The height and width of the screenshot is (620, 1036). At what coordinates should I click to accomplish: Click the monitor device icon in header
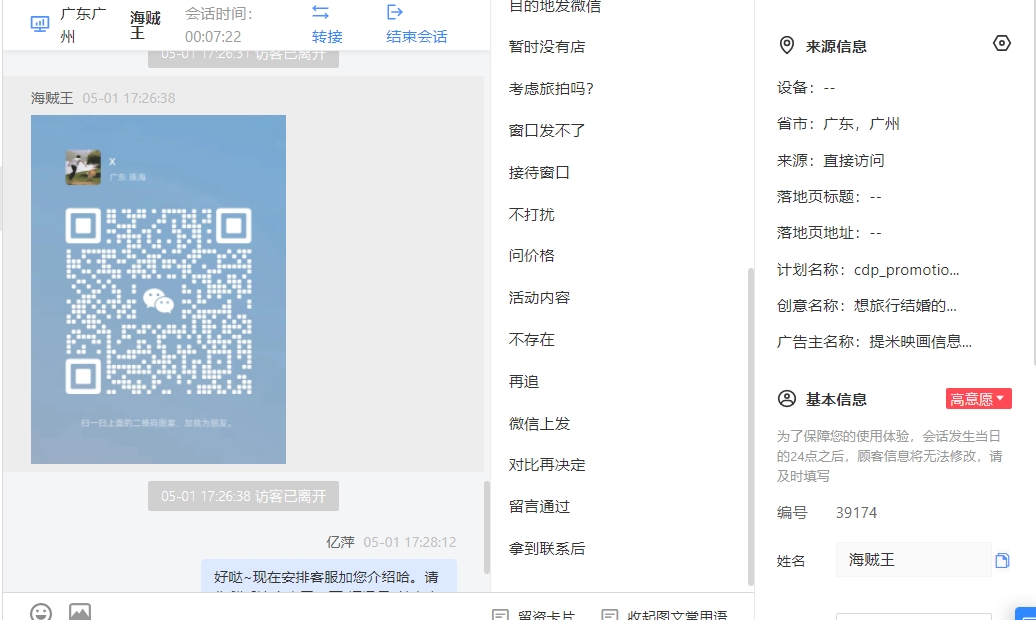tap(40, 24)
